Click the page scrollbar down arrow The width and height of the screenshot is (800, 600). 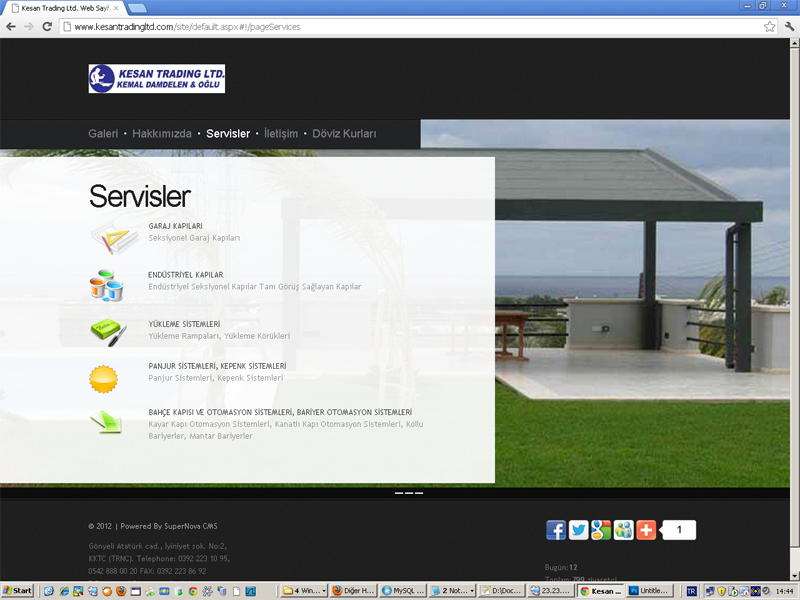[x=794, y=577]
